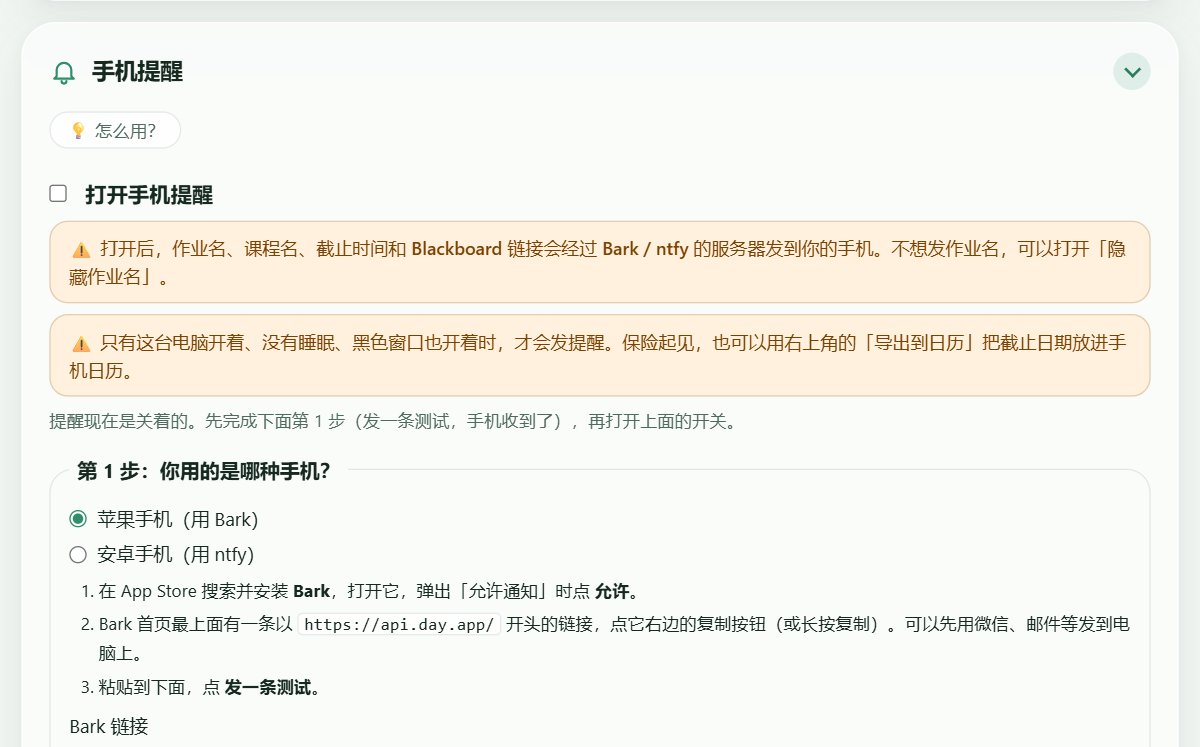
Task: Collapse the 手机提醒 section with the chevron
Action: click(1132, 72)
